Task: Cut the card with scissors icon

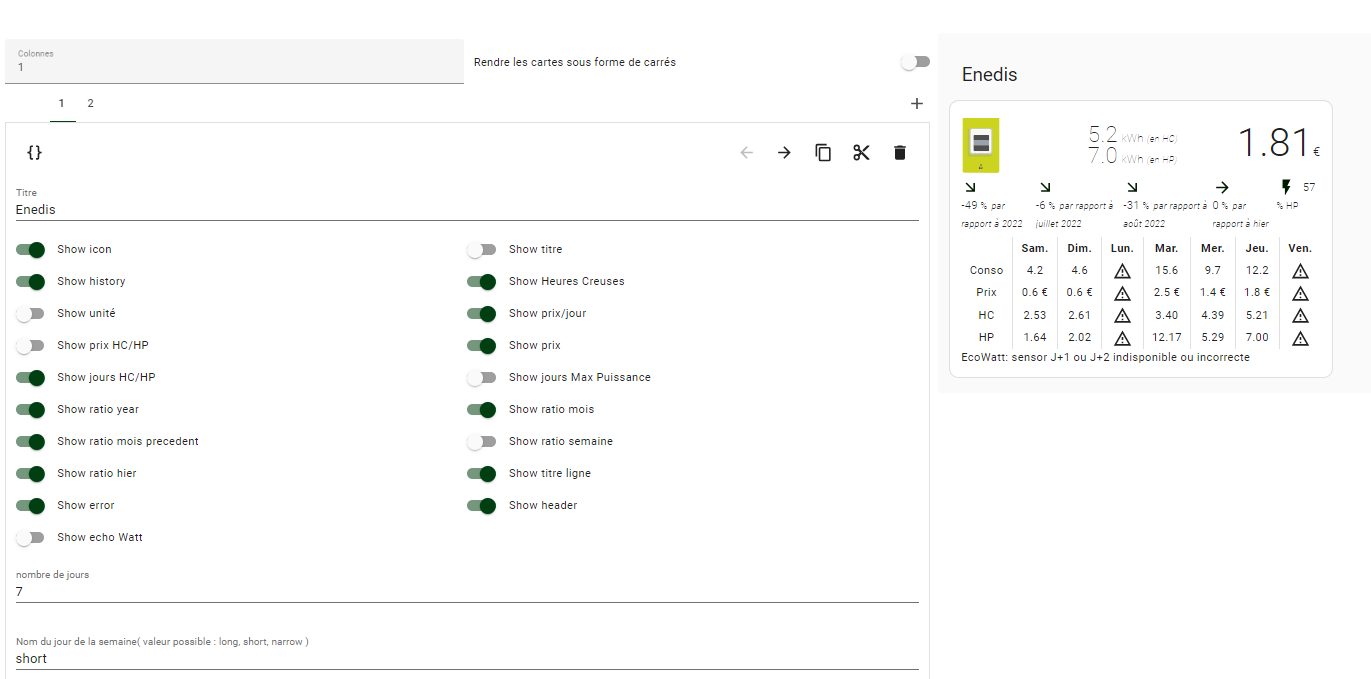Action: click(861, 153)
